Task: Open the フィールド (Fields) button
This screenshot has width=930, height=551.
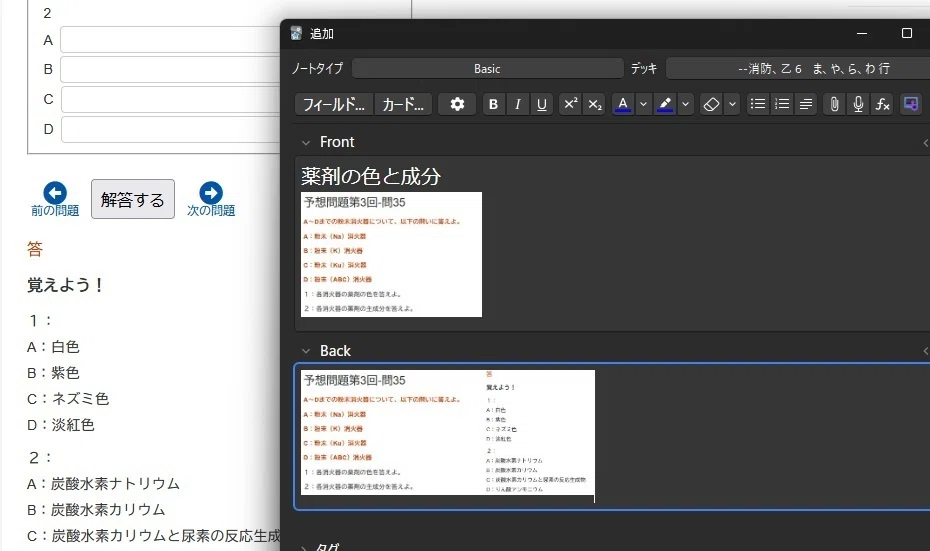Action: (334, 104)
